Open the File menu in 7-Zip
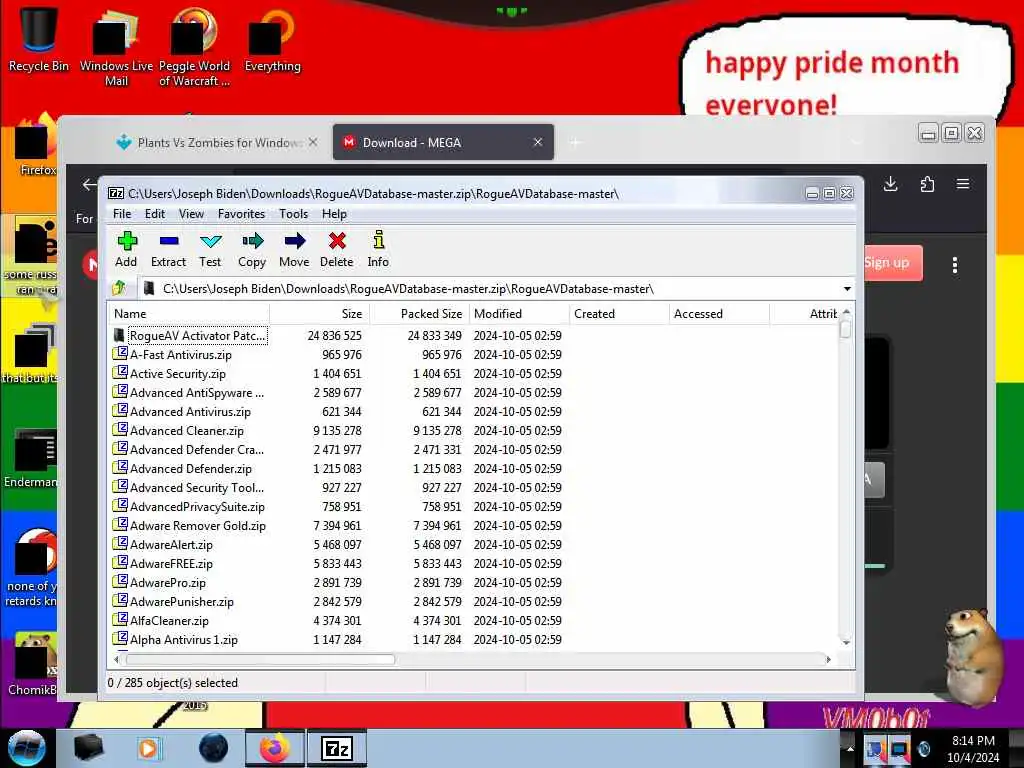Image resolution: width=1024 pixels, height=768 pixels. pos(122,214)
